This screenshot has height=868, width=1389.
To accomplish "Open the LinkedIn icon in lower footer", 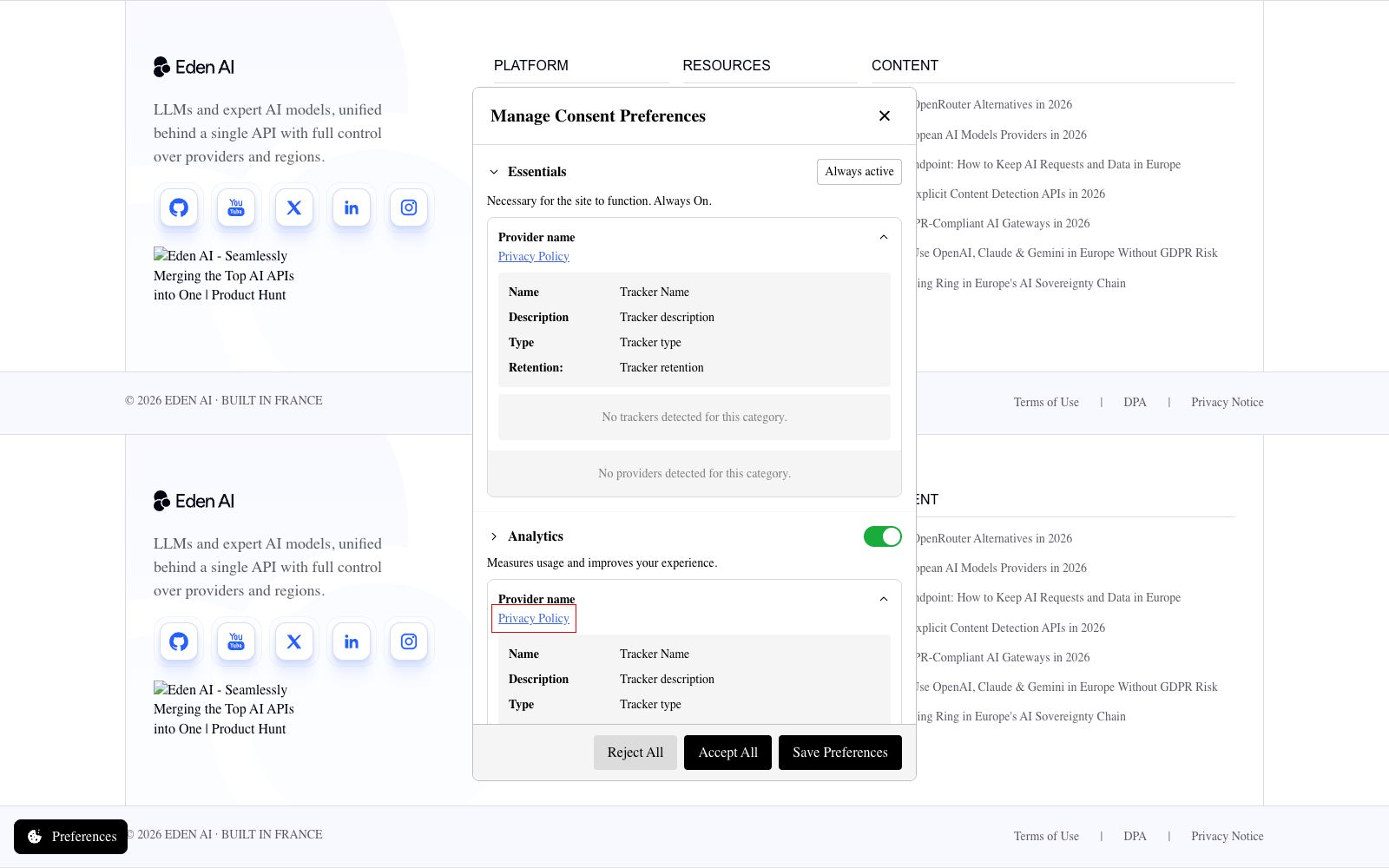I will (x=352, y=641).
